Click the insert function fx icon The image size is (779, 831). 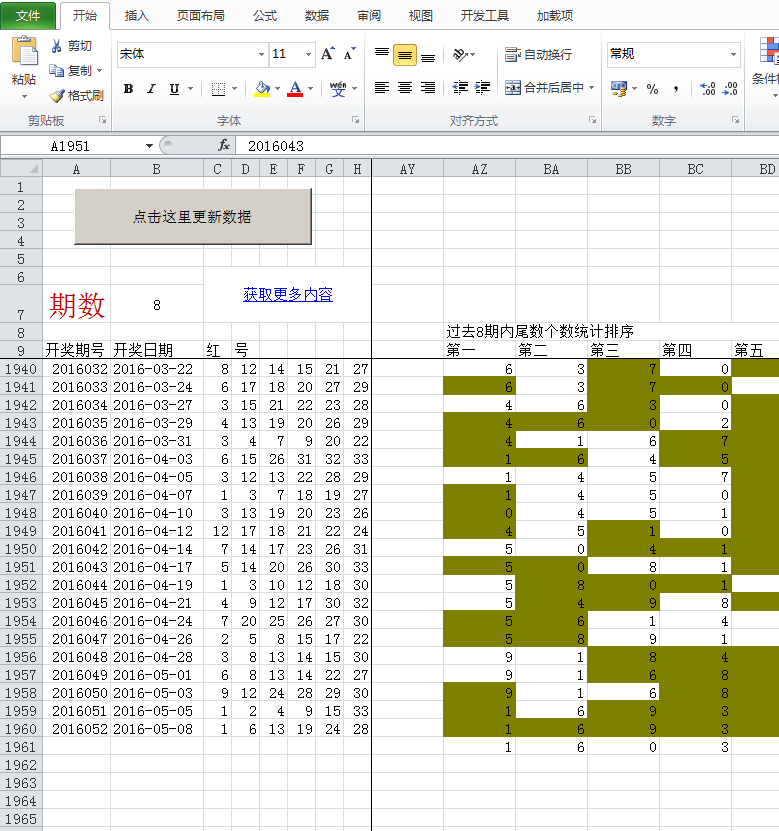pyautogui.click(x=224, y=146)
